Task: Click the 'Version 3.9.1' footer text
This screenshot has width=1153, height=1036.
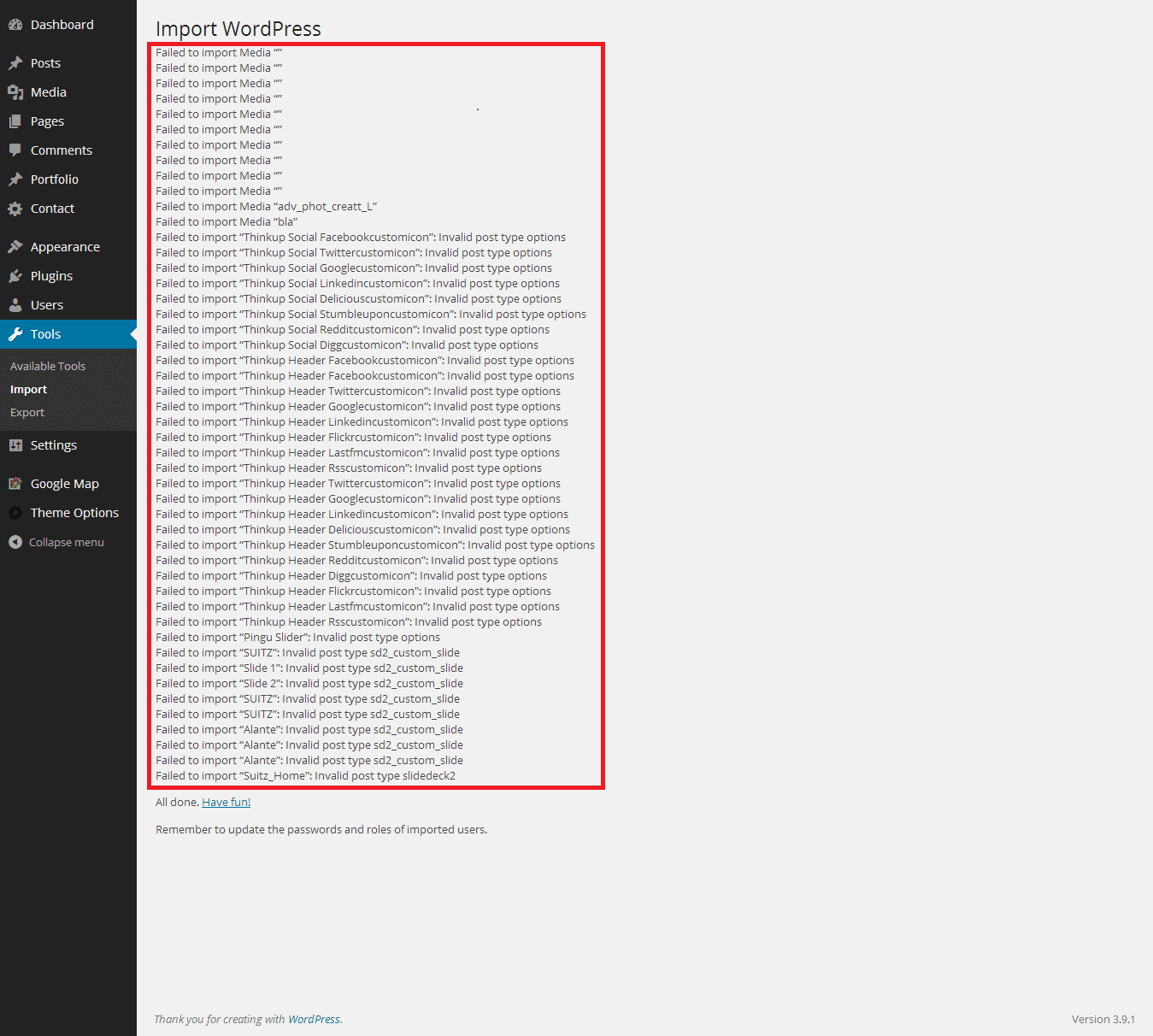Action: pos(1103,1019)
